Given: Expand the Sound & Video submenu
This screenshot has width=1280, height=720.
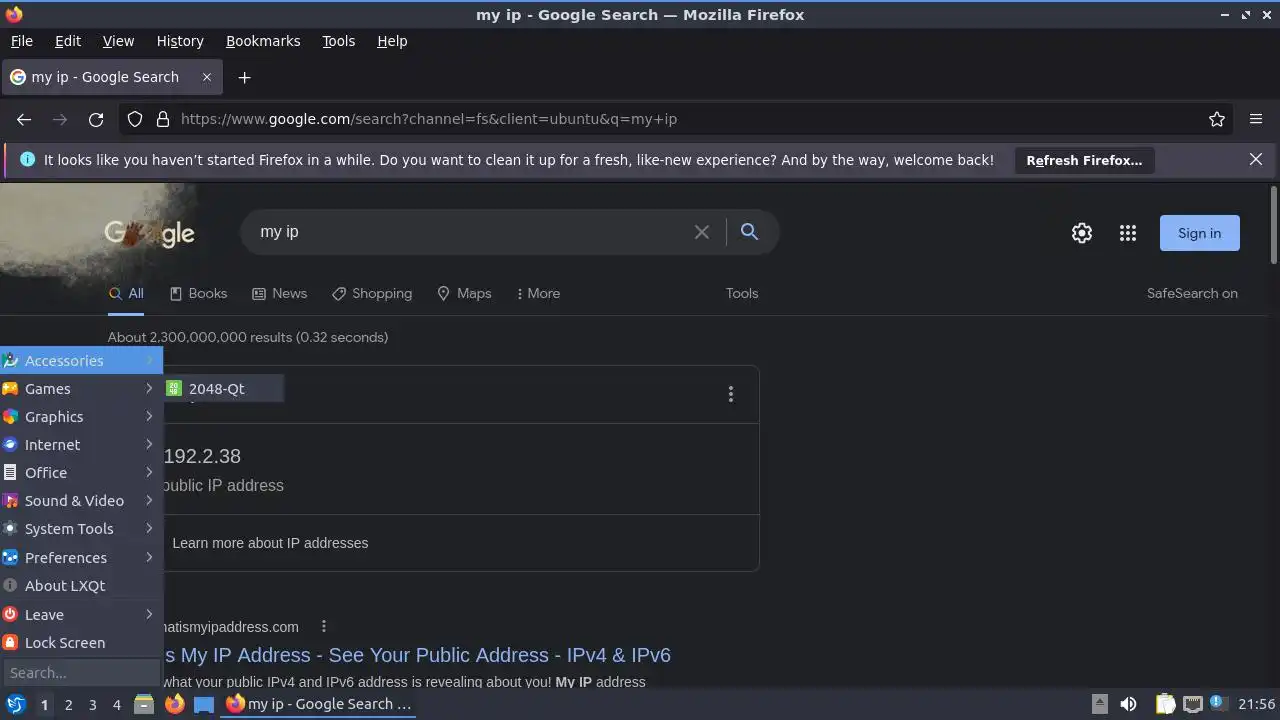Looking at the screenshot, I should 81,501.
